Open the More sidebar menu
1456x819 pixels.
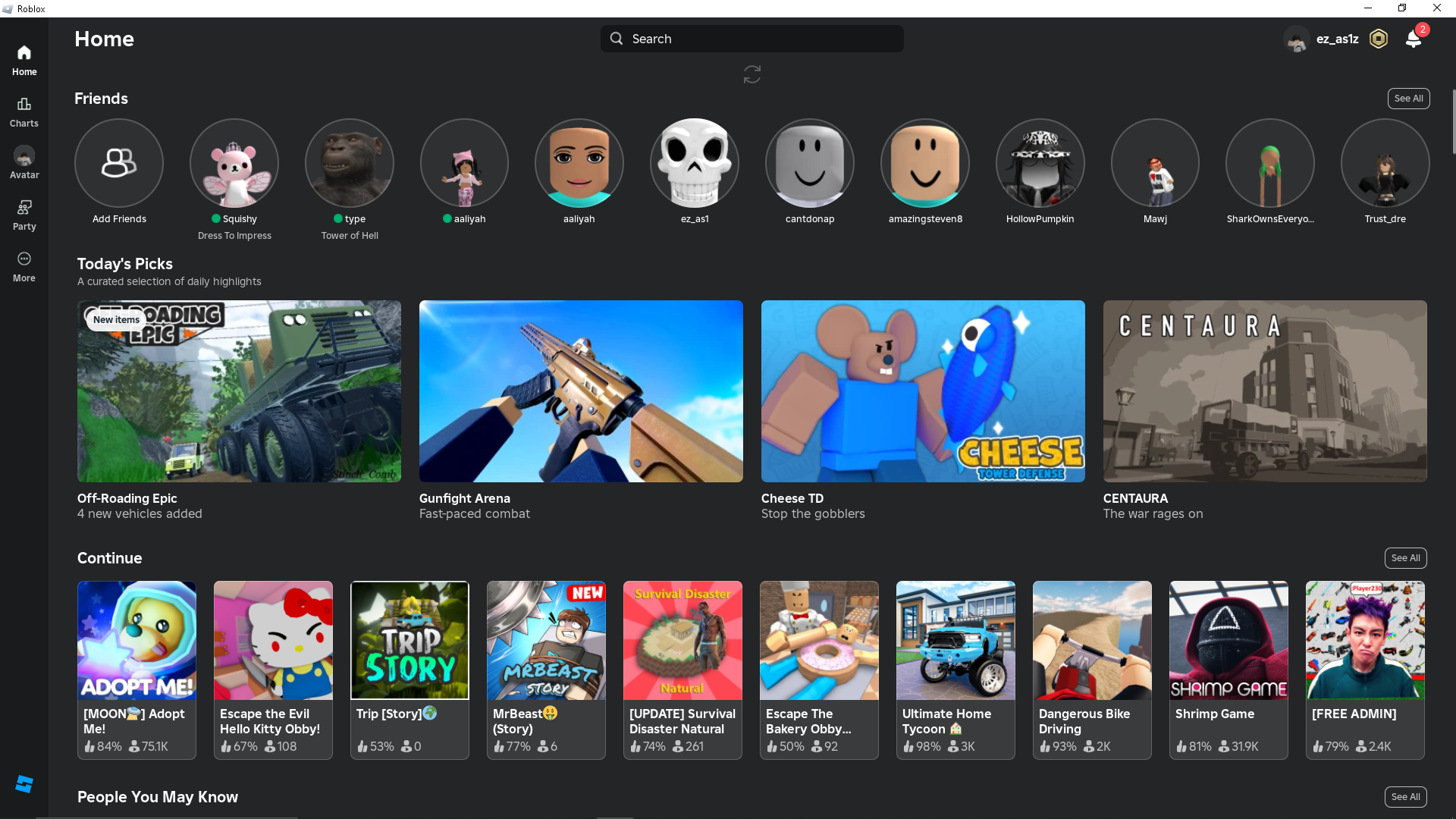pyautogui.click(x=24, y=266)
